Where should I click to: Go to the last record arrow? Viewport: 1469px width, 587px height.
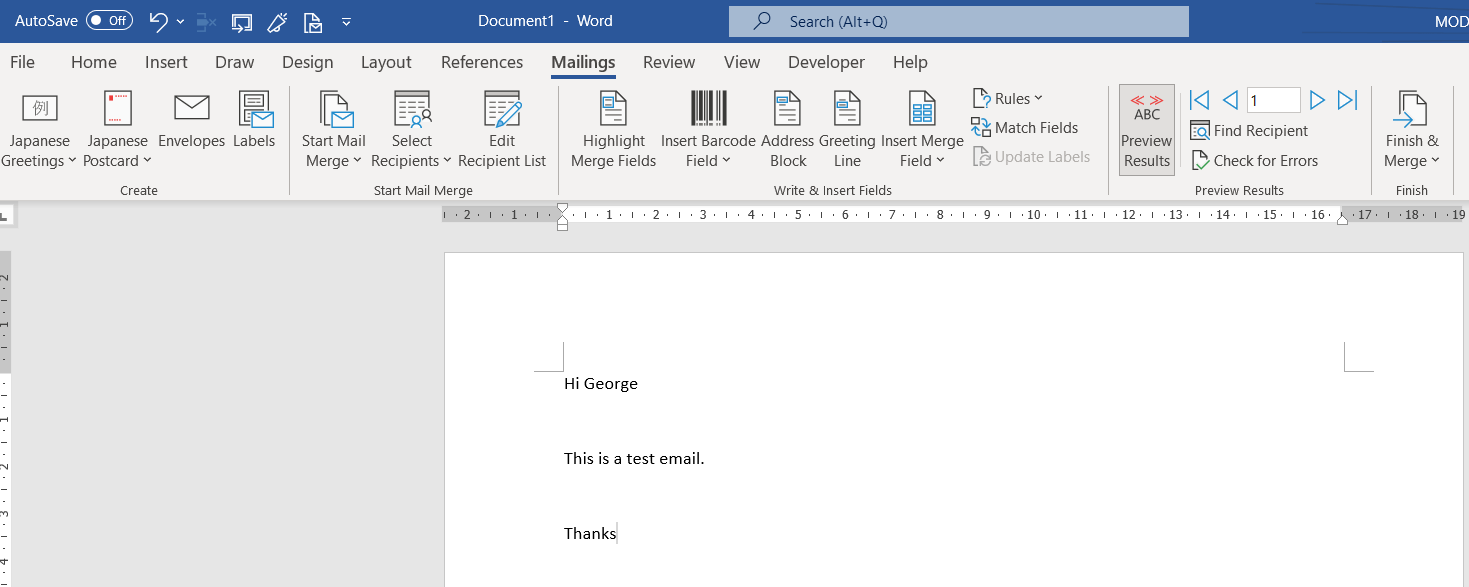(1347, 100)
